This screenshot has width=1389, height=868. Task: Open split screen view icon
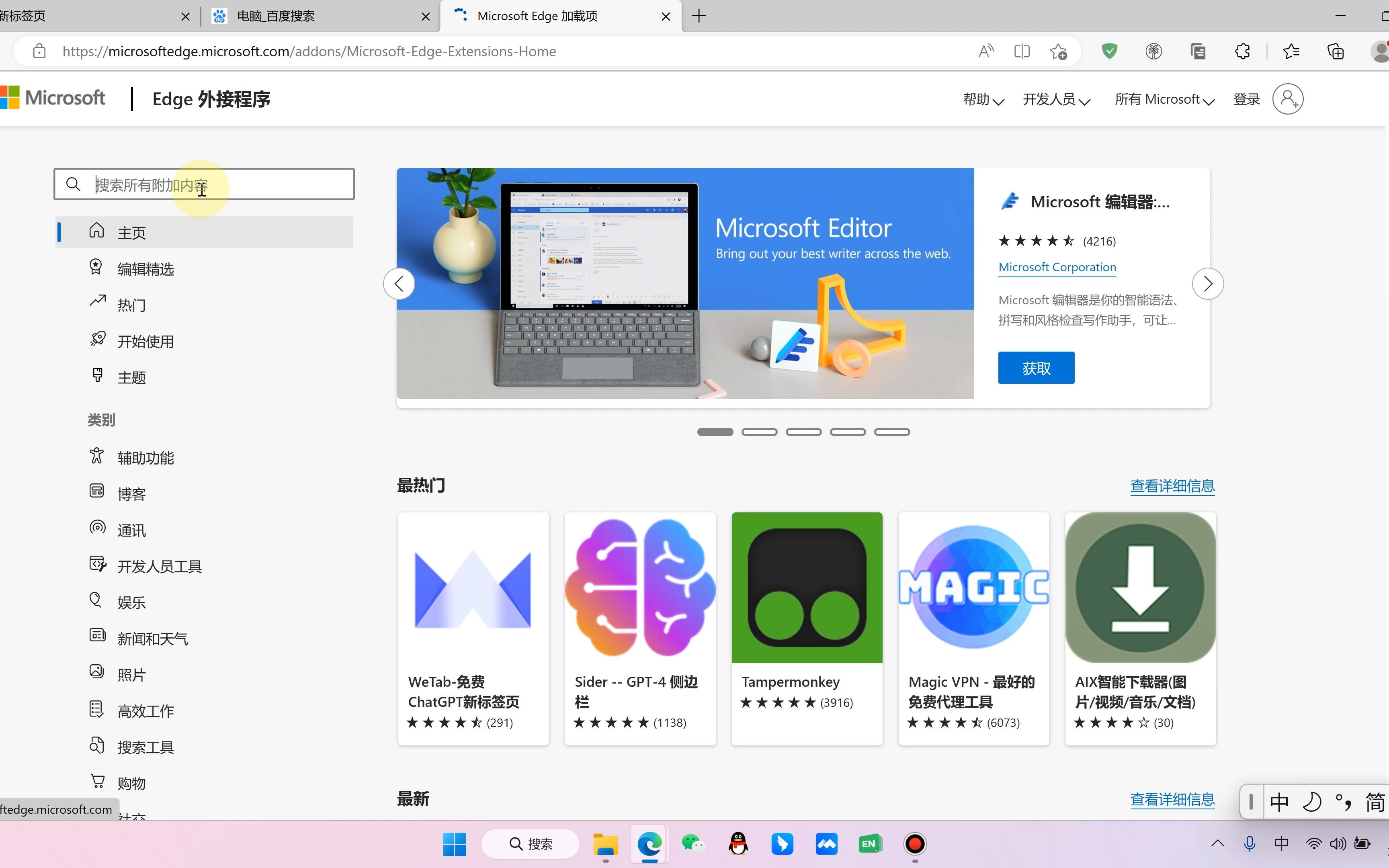[x=1022, y=51]
